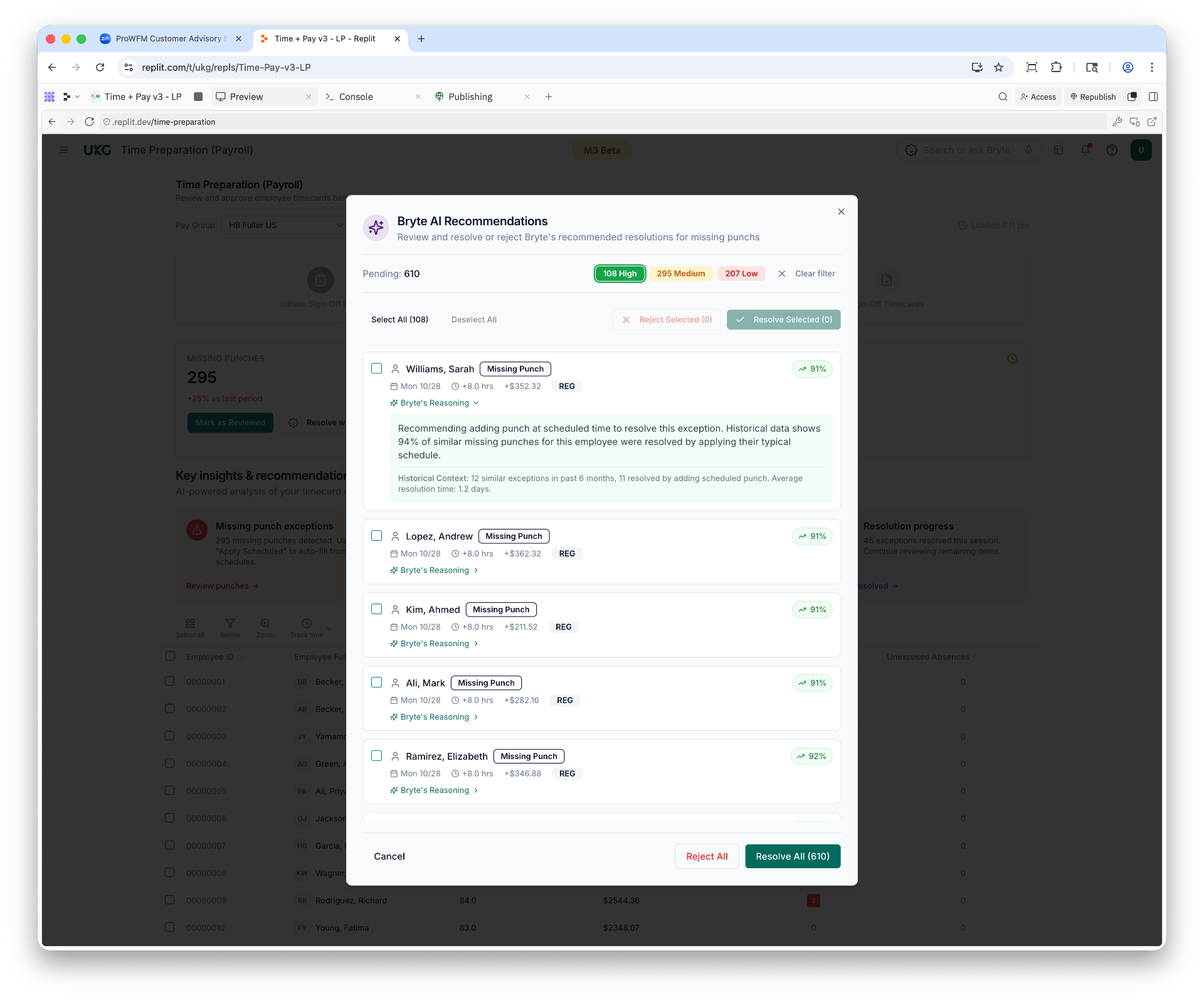Click the layout panel icon near bell
This screenshot has width=1204, height=1000.
click(1059, 150)
